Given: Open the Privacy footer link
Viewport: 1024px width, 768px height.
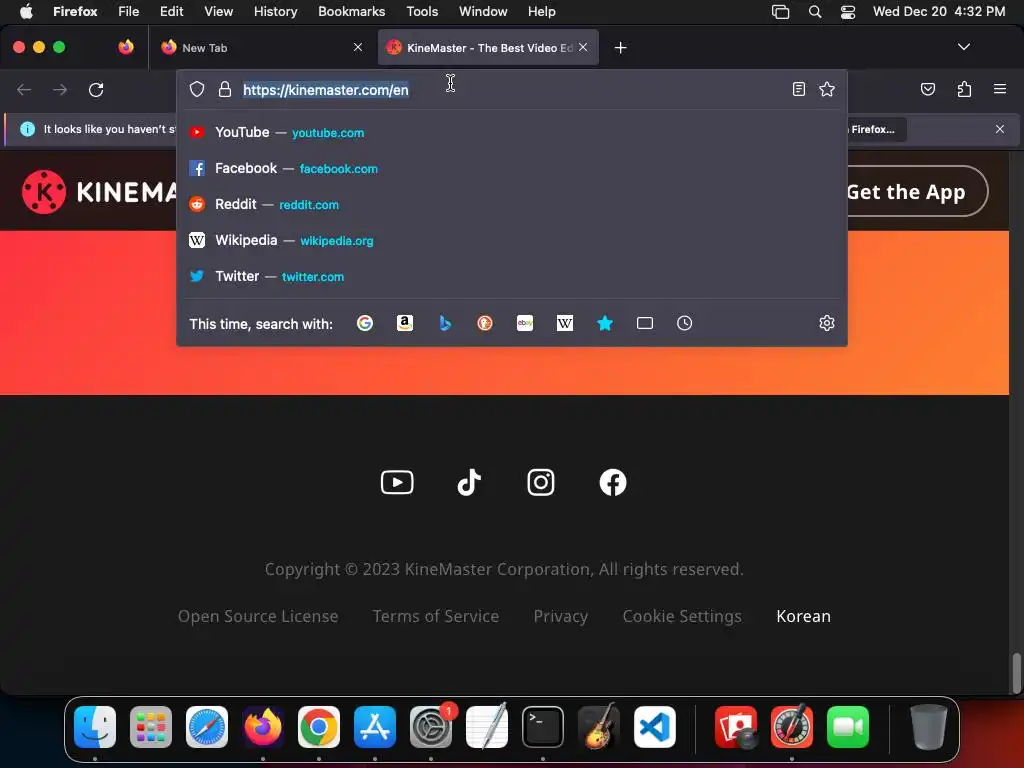Looking at the screenshot, I should [560, 616].
